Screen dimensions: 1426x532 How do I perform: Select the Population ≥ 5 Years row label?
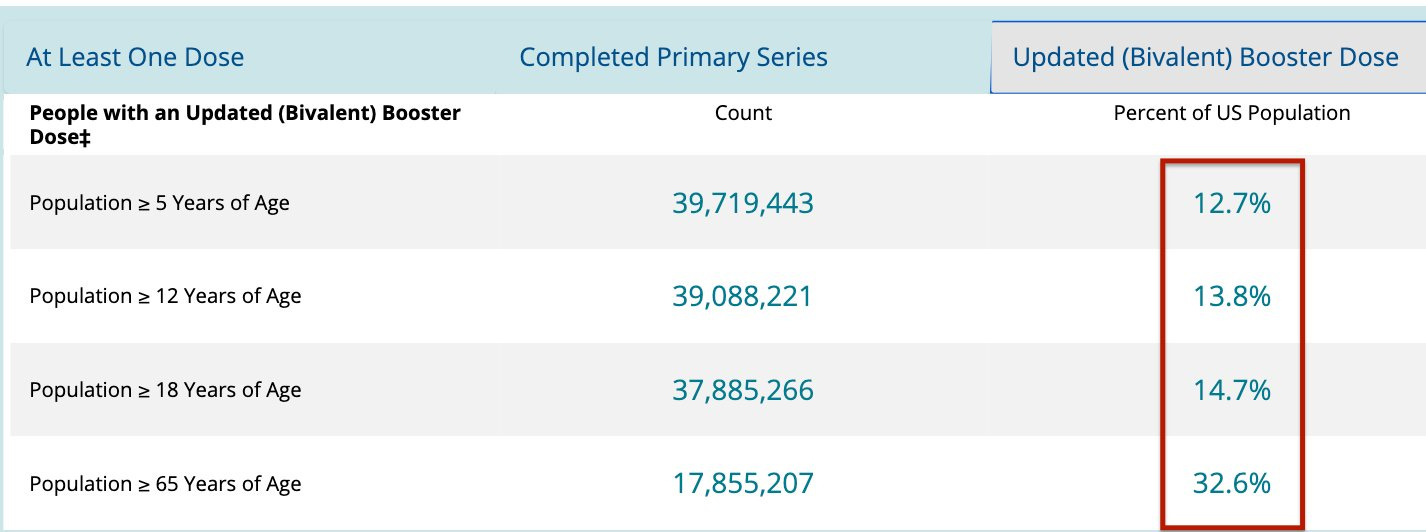tap(159, 203)
